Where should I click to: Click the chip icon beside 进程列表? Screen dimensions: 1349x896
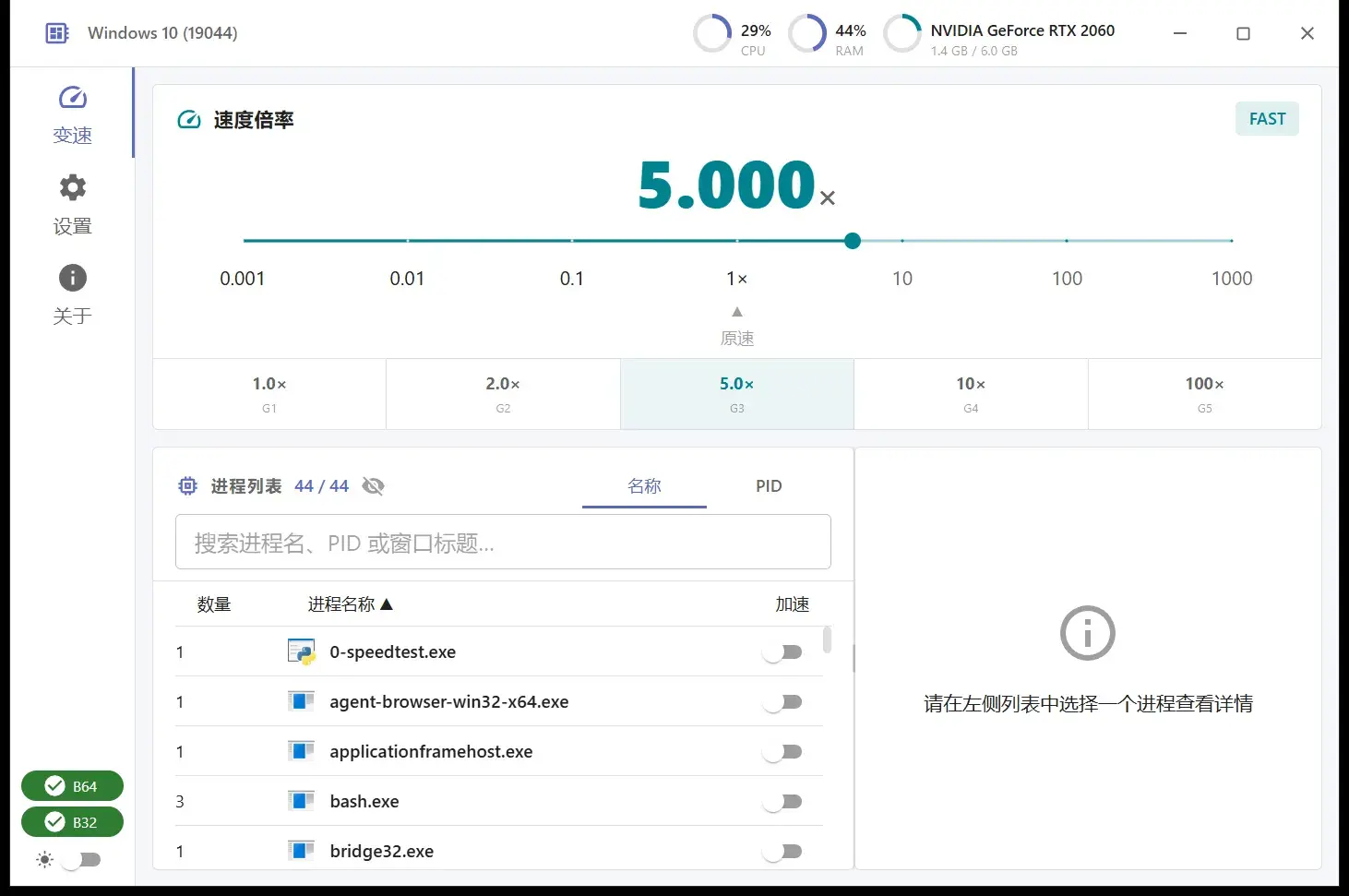187,486
